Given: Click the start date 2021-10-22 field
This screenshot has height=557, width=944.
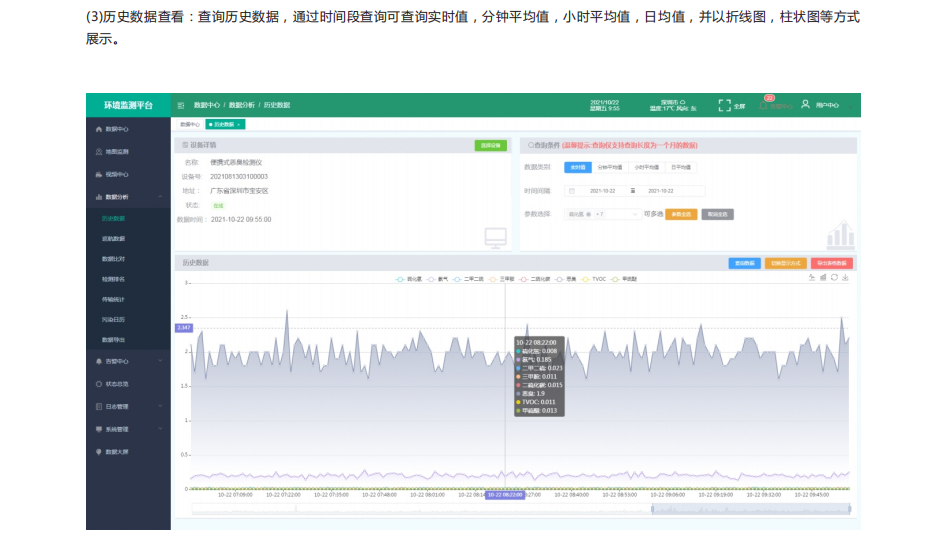Looking at the screenshot, I should tap(603, 191).
